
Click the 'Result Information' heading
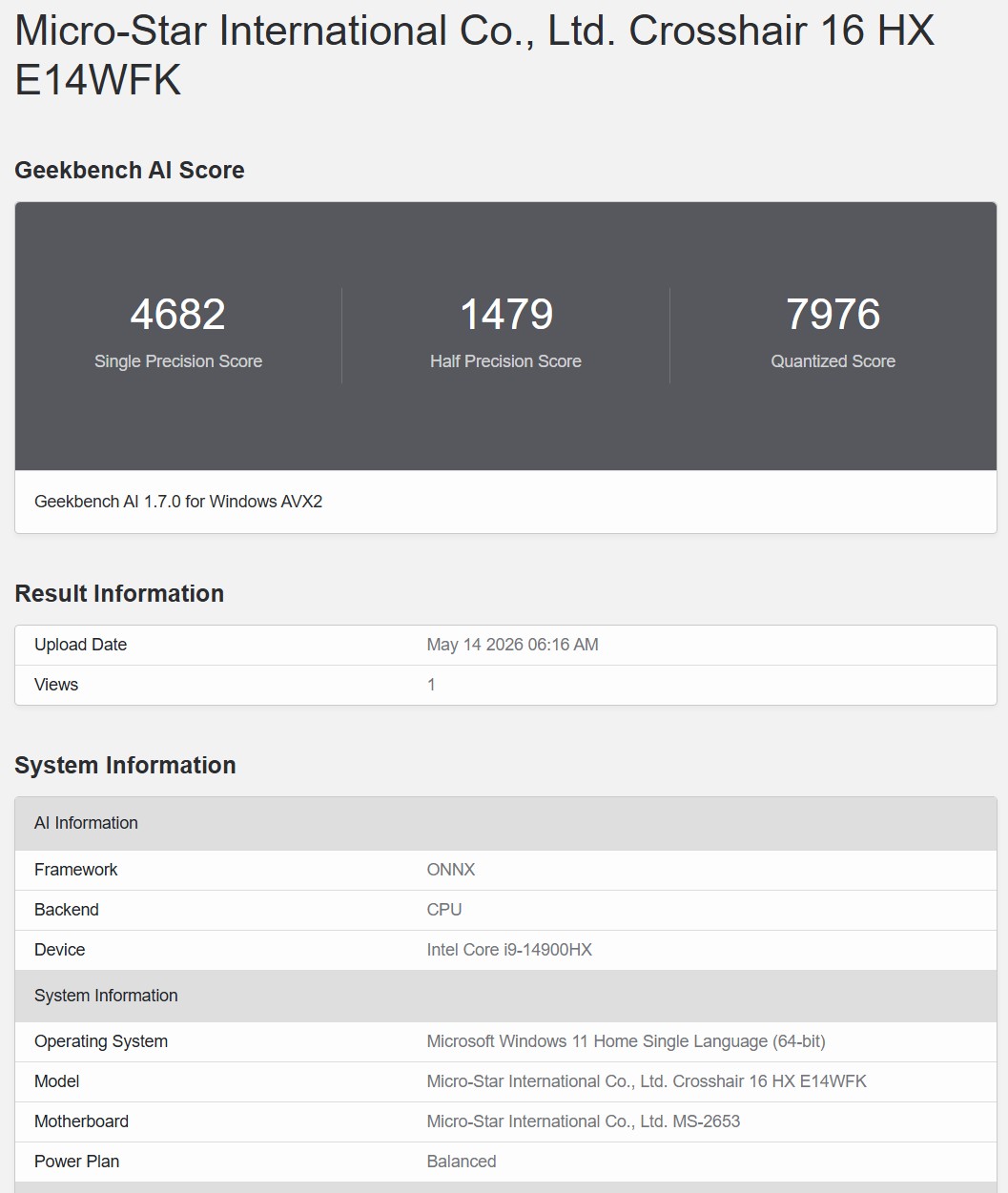click(119, 594)
